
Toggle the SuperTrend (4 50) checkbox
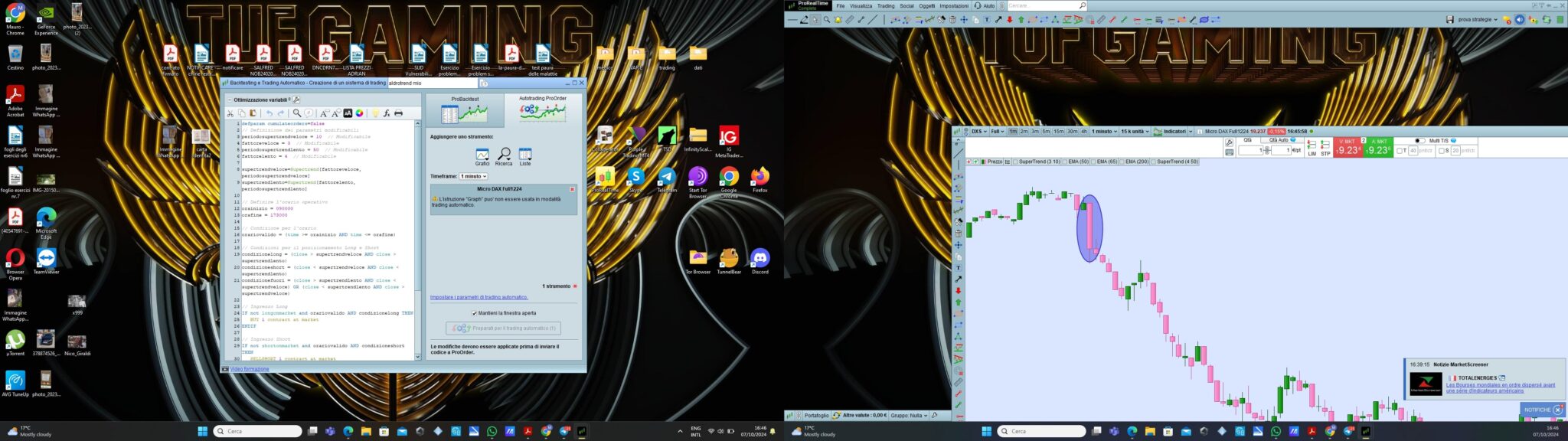tap(1153, 162)
